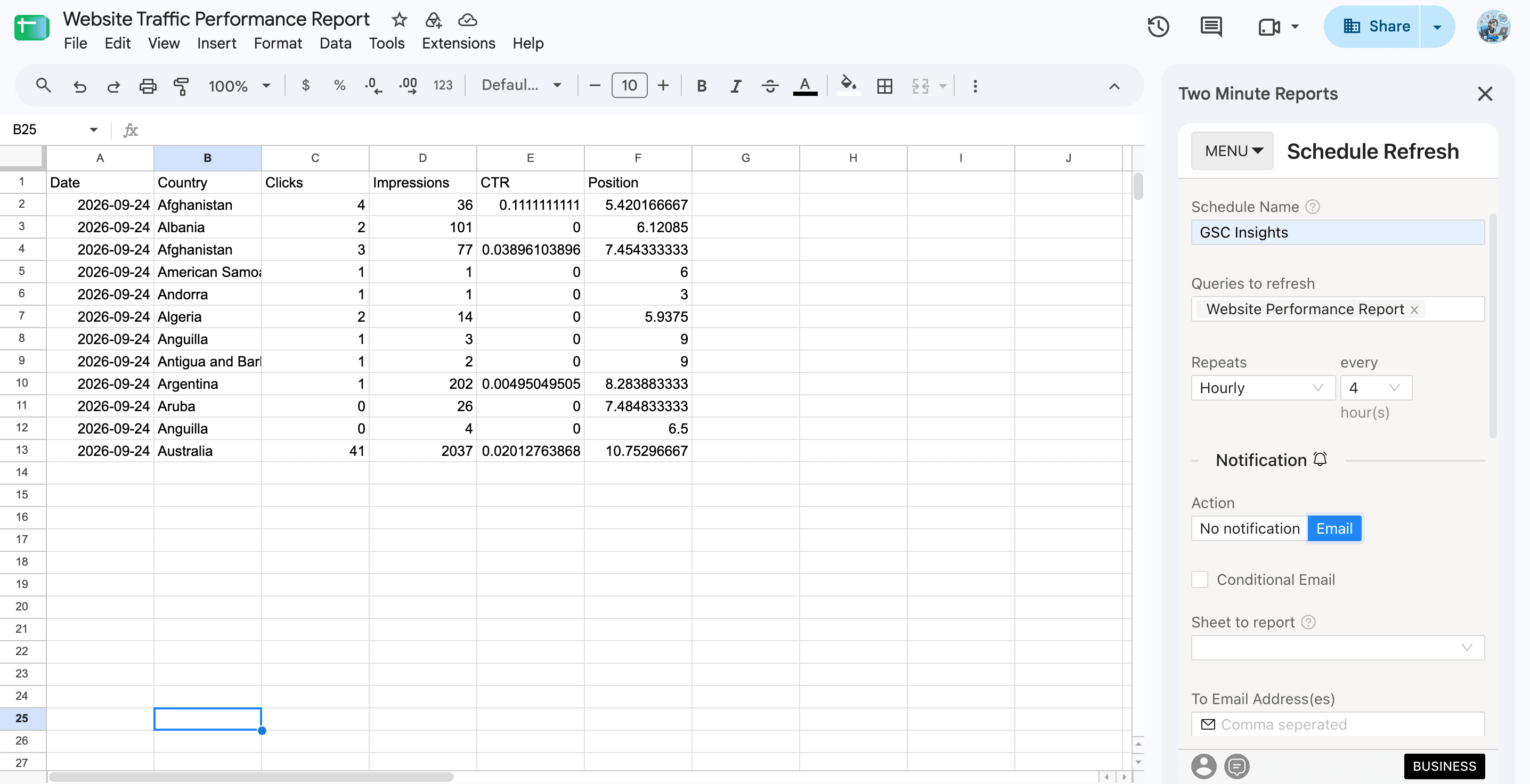
Task: Collapse the toolbar with the chevron
Action: pyautogui.click(x=1114, y=86)
